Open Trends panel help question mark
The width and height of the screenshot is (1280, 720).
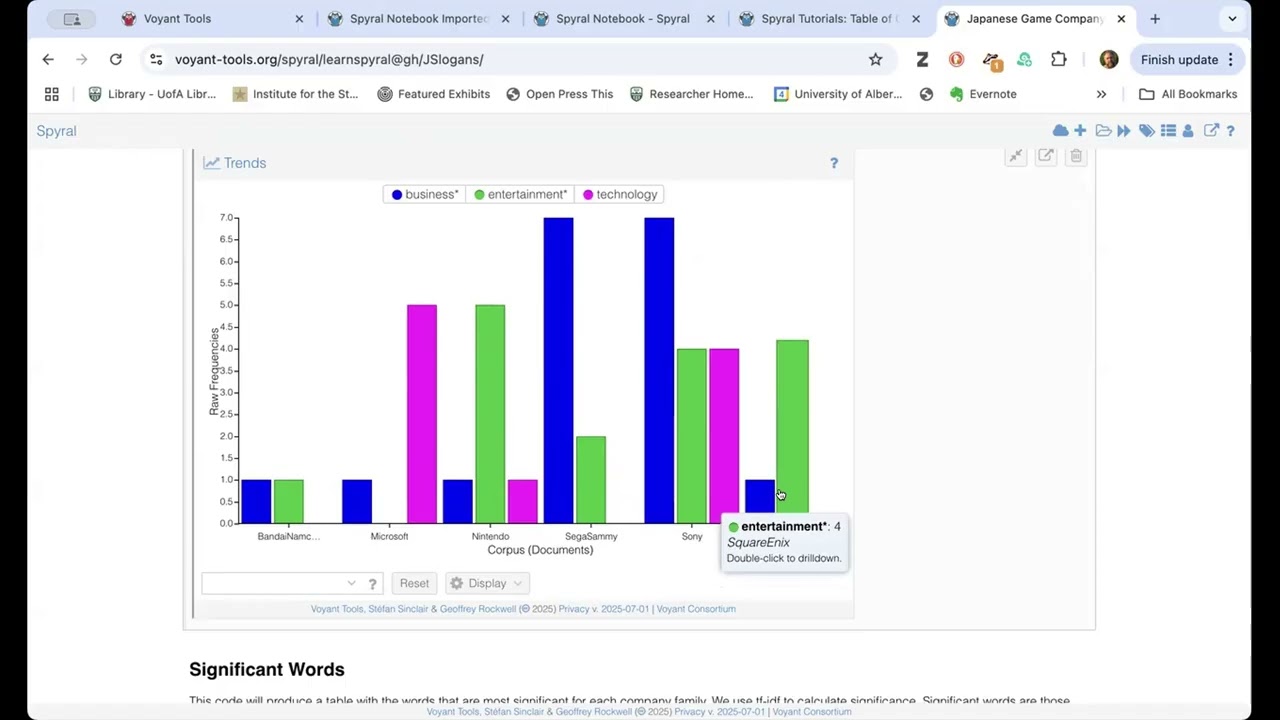(834, 163)
